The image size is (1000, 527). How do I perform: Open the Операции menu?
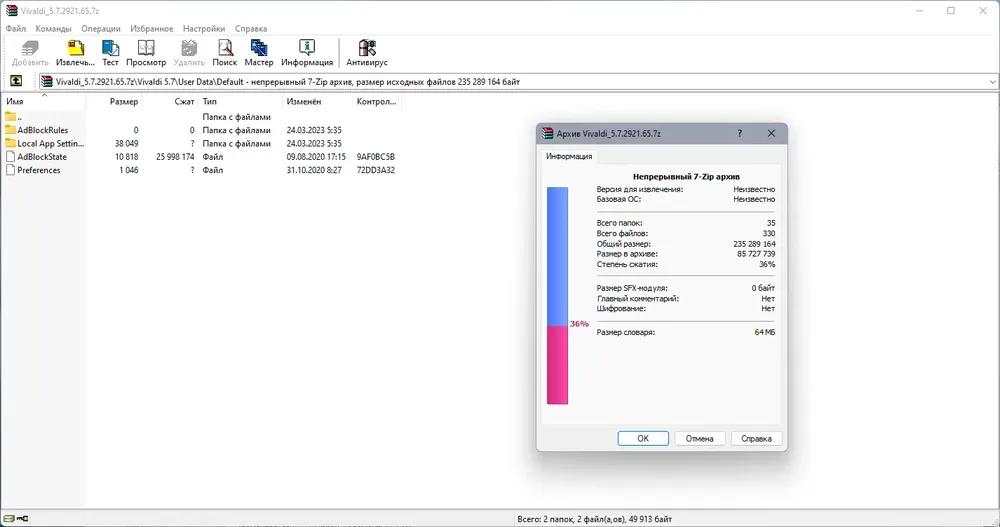click(x=101, y=29)
